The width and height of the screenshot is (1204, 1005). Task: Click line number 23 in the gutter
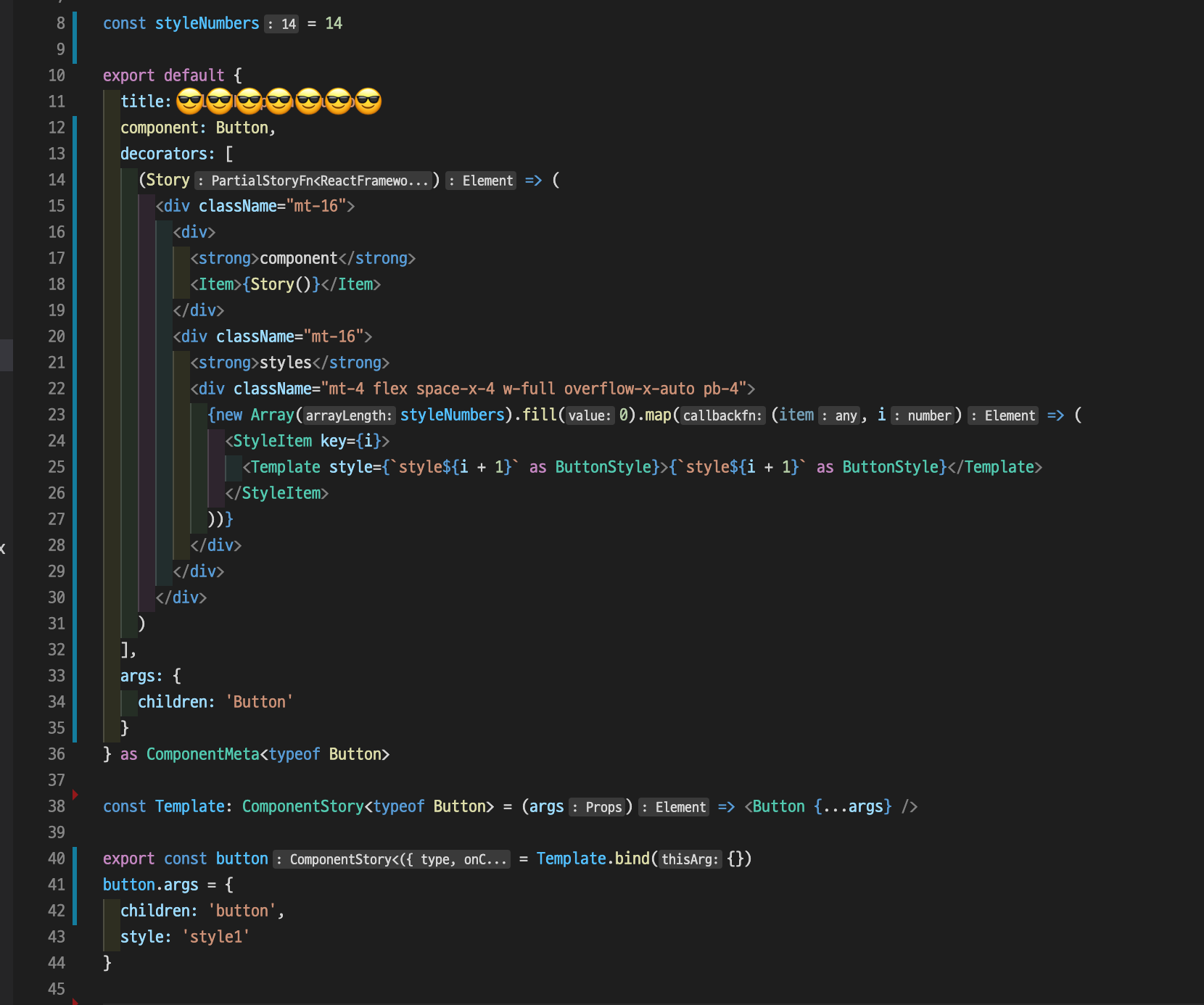pyautogui.click(x=57, y=415)
